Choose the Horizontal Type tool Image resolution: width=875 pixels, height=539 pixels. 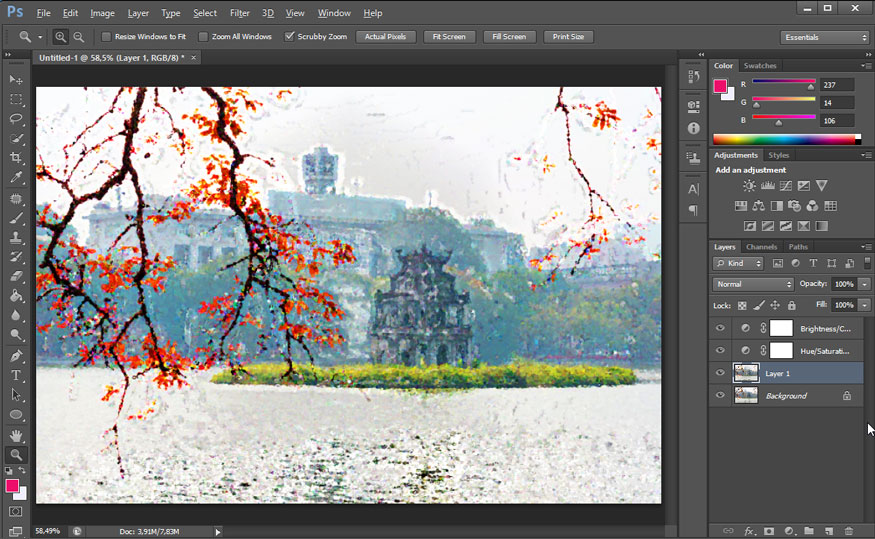(x=16, y=375)
